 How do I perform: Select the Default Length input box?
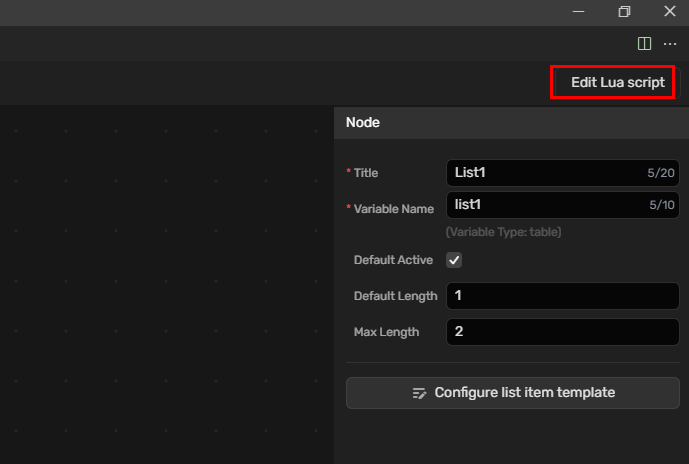coord(562,296)
